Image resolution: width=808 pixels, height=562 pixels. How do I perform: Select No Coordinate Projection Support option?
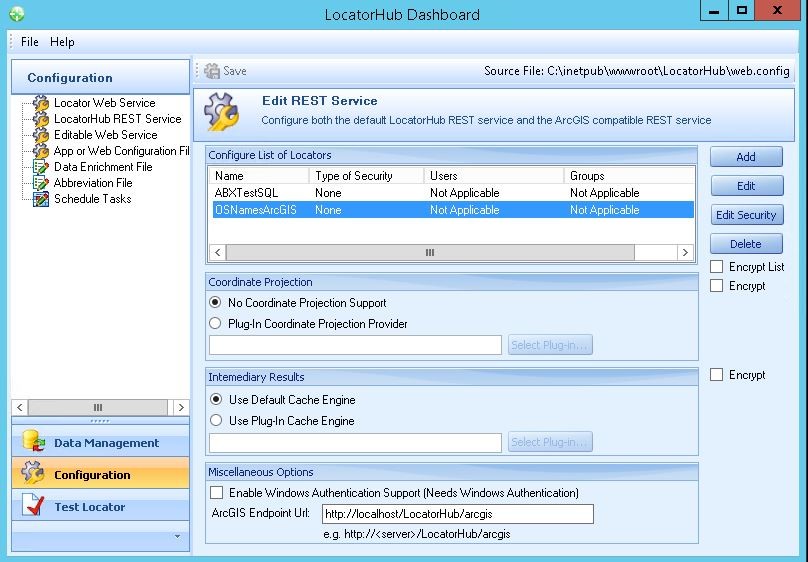(215, 302)
